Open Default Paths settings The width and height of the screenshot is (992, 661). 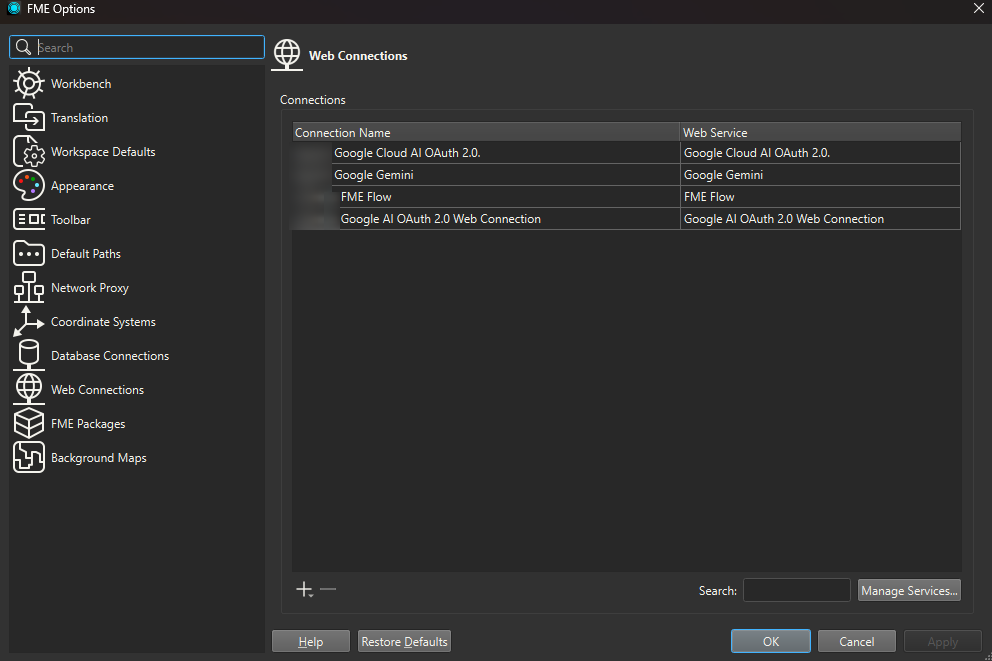(x=85, y=254)
